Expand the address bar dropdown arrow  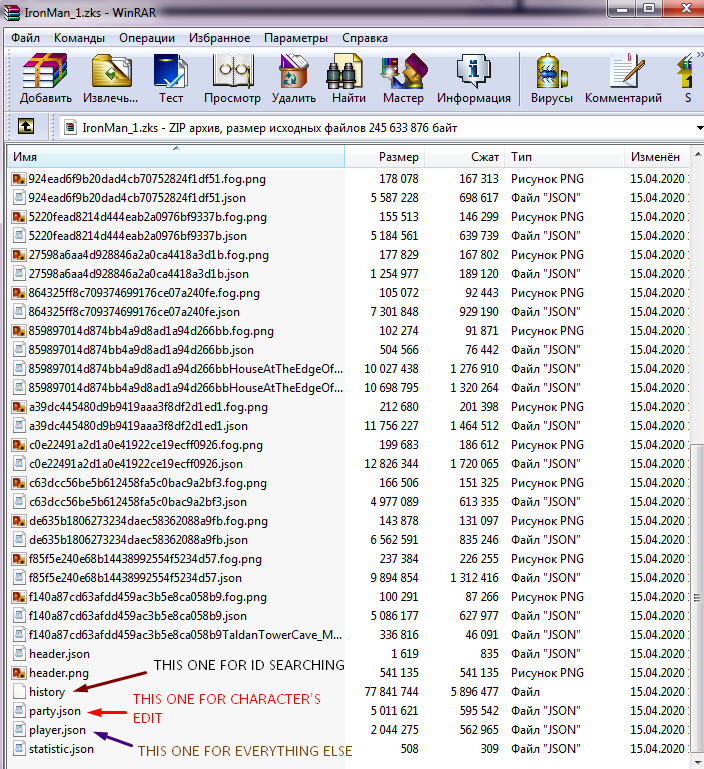click(699, 128)
